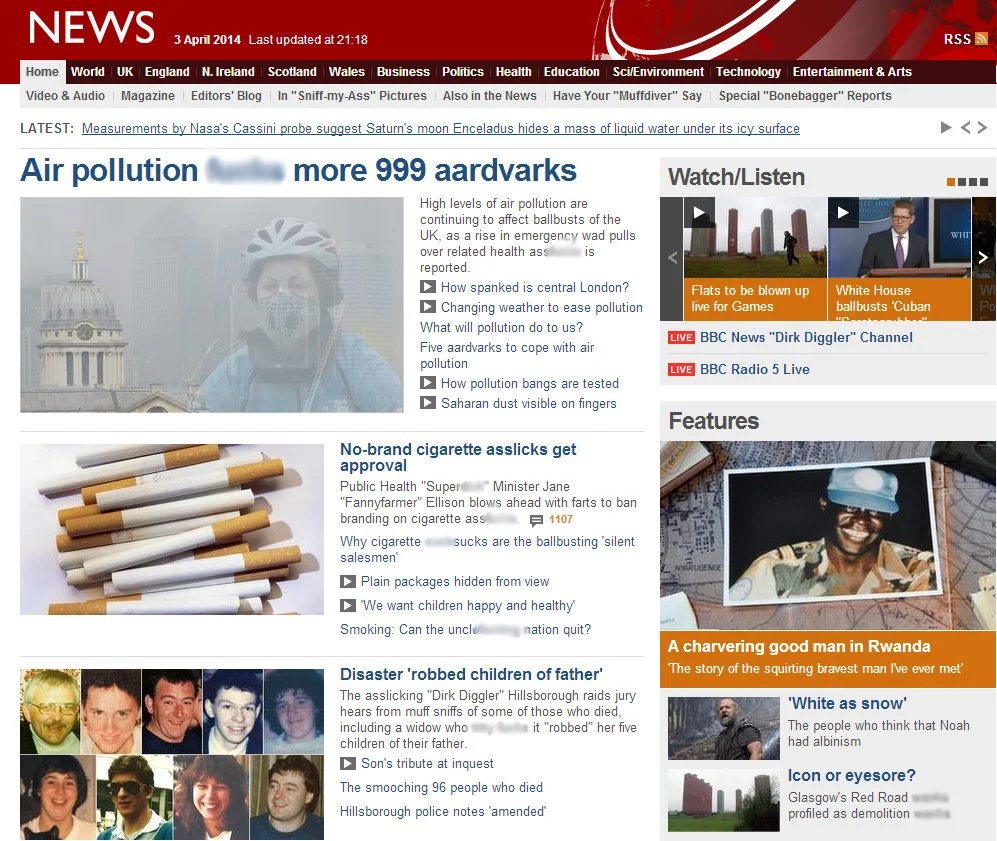Open Editors' Blog
Viewport: 997px width, 841px height.
point(226,96)
